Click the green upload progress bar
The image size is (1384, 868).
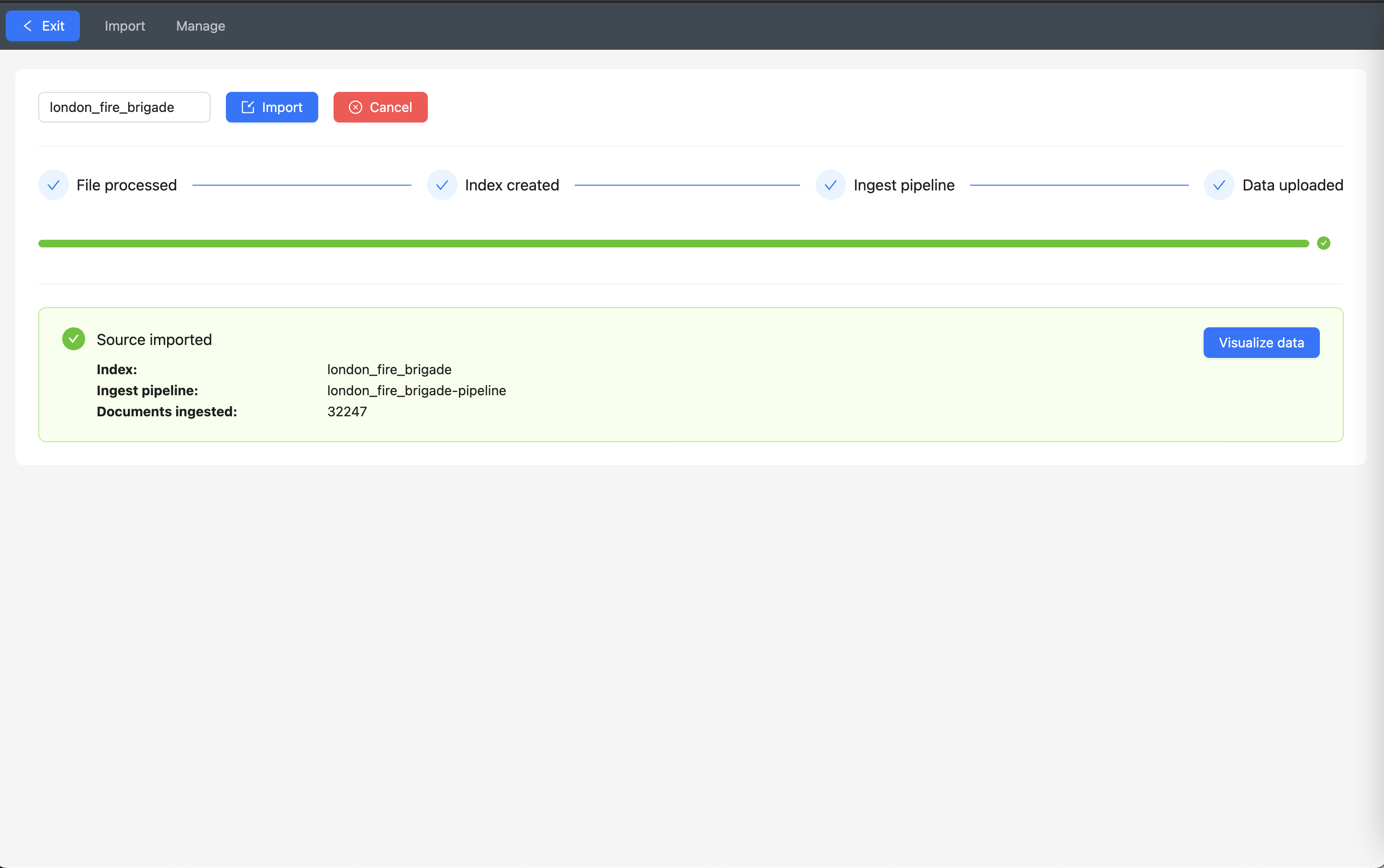pyautogui.click(x=673, y=244)
